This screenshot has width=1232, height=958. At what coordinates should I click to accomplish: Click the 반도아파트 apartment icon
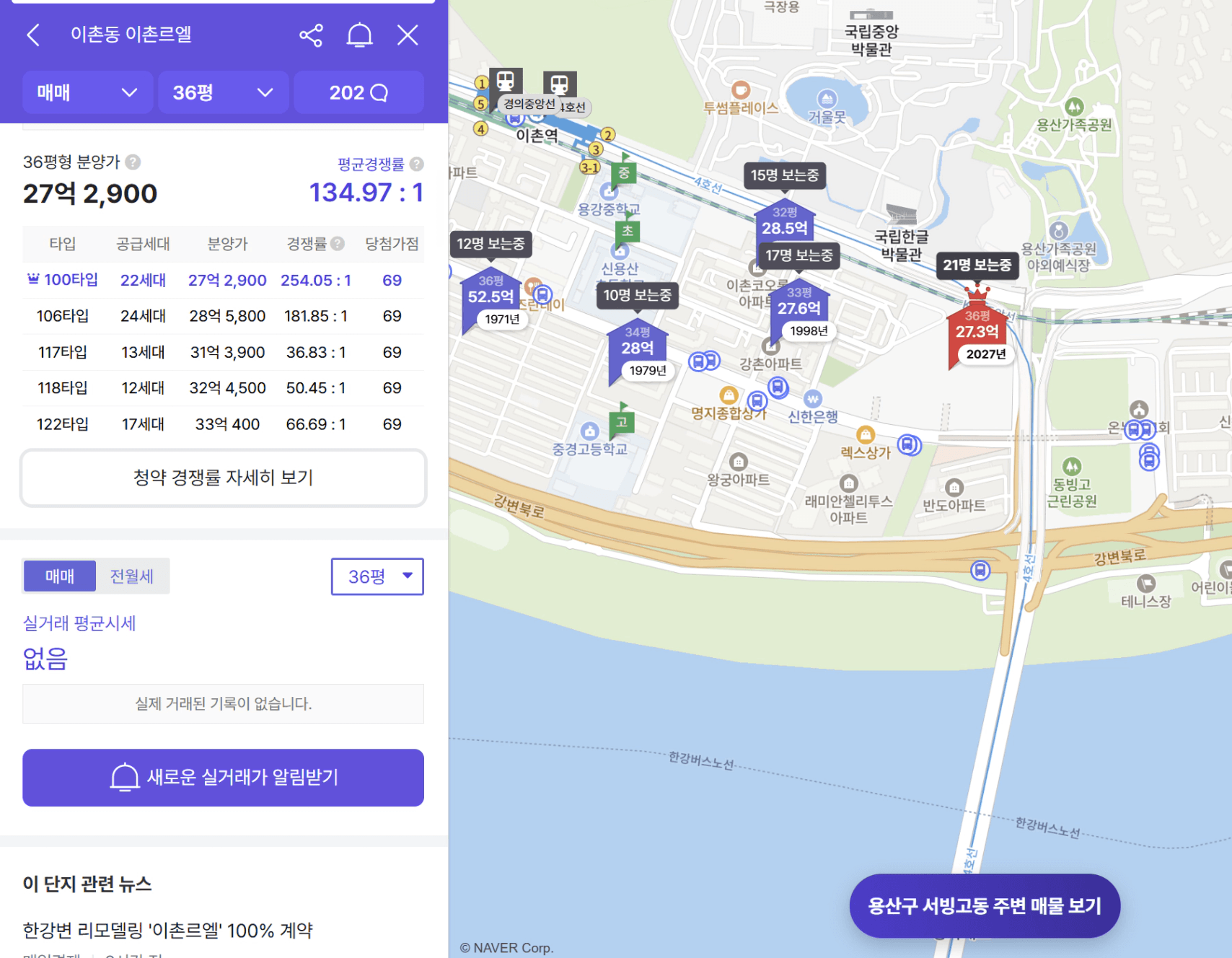click(954, 488)
